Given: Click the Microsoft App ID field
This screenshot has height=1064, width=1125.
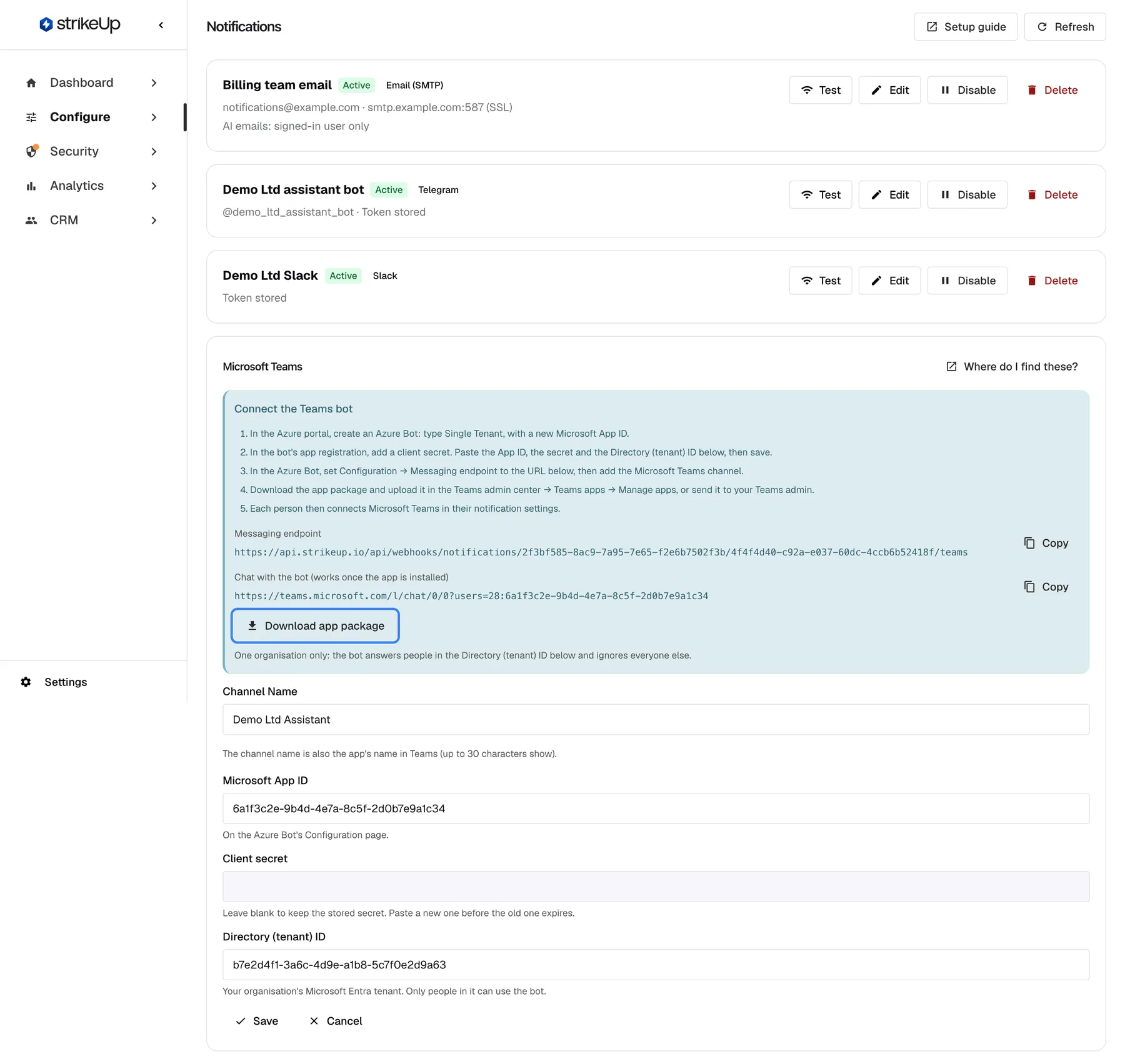Looking at the screenshot, I should click(656, 808).
